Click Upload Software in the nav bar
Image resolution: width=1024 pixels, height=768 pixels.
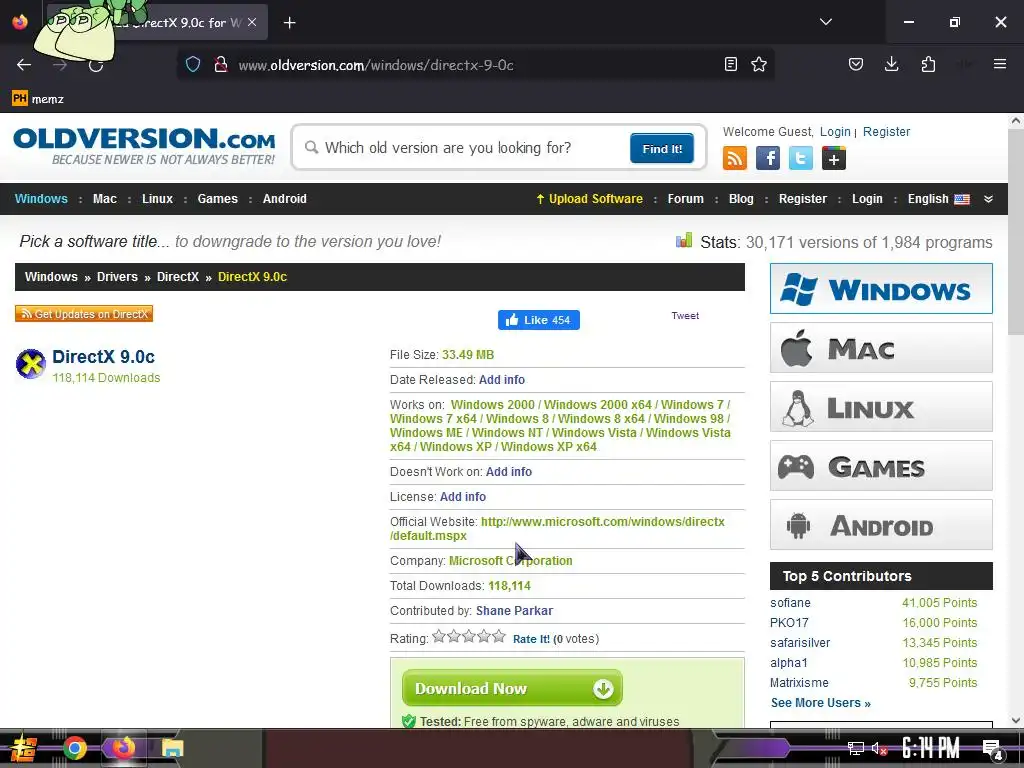589,199
